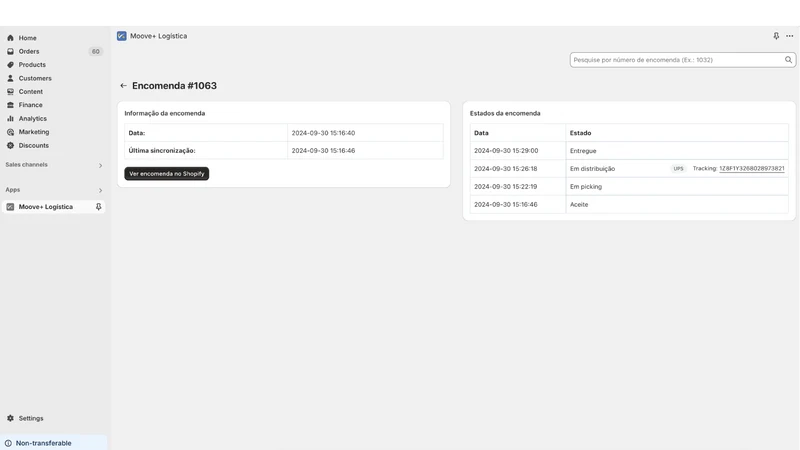
Task: Open Marketing in the sidebar menu
Action: click(34, 132)
